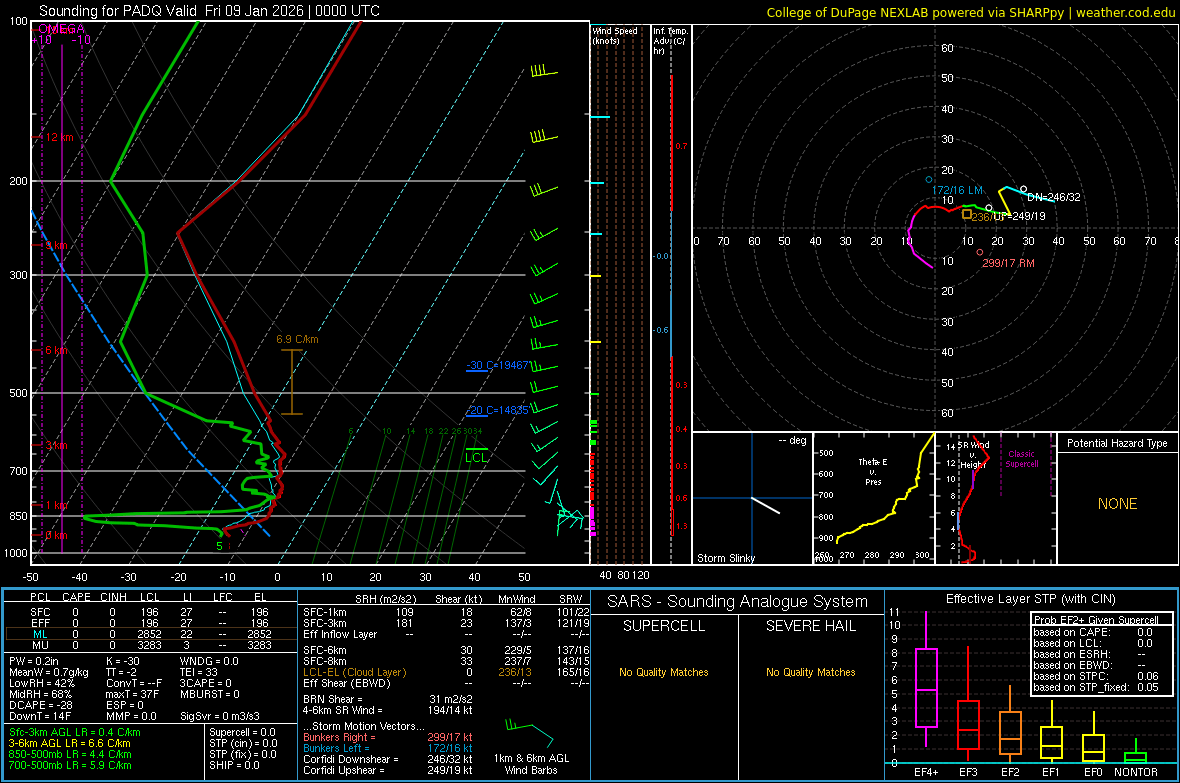Click the Wind Speed (knots) panel header
Image resolution: width=1180 pixels, height=783 pixels.
click(615, 35)
